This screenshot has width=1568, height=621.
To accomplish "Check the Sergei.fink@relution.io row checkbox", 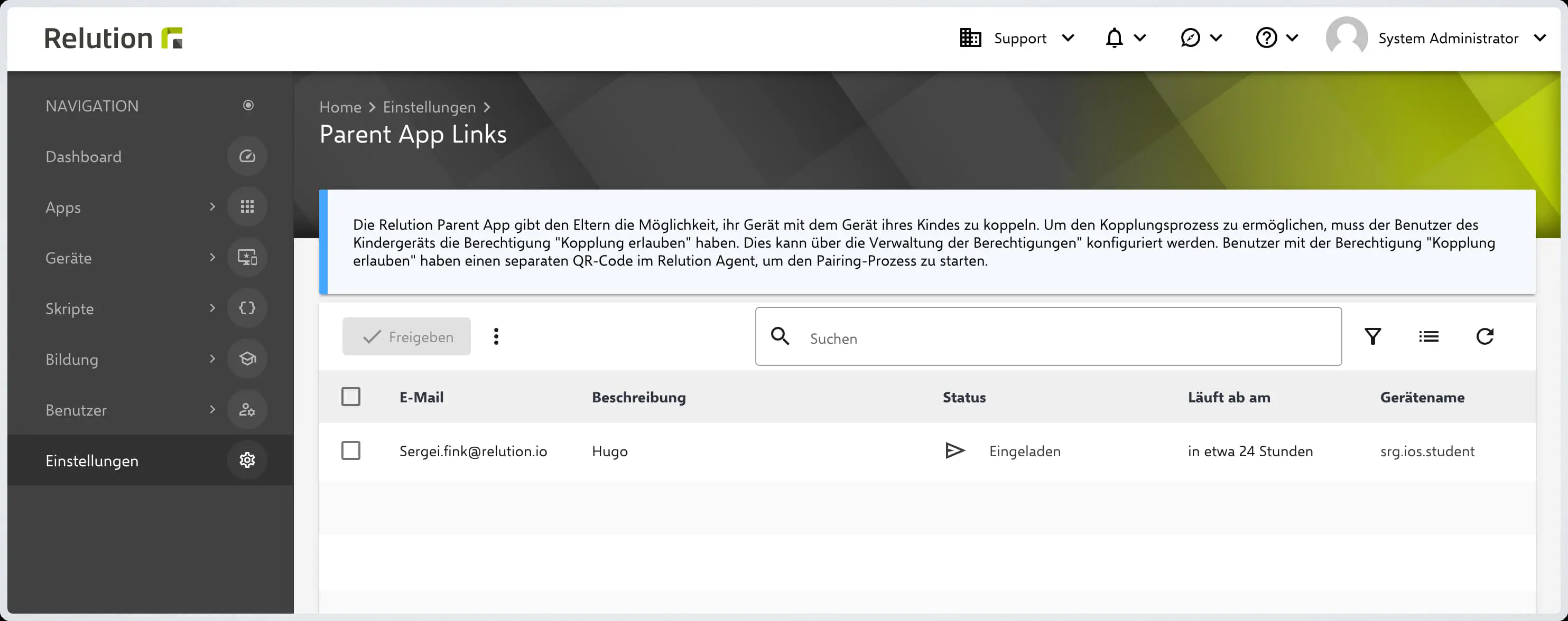I will pyautogui.click(x=350, y=450).
